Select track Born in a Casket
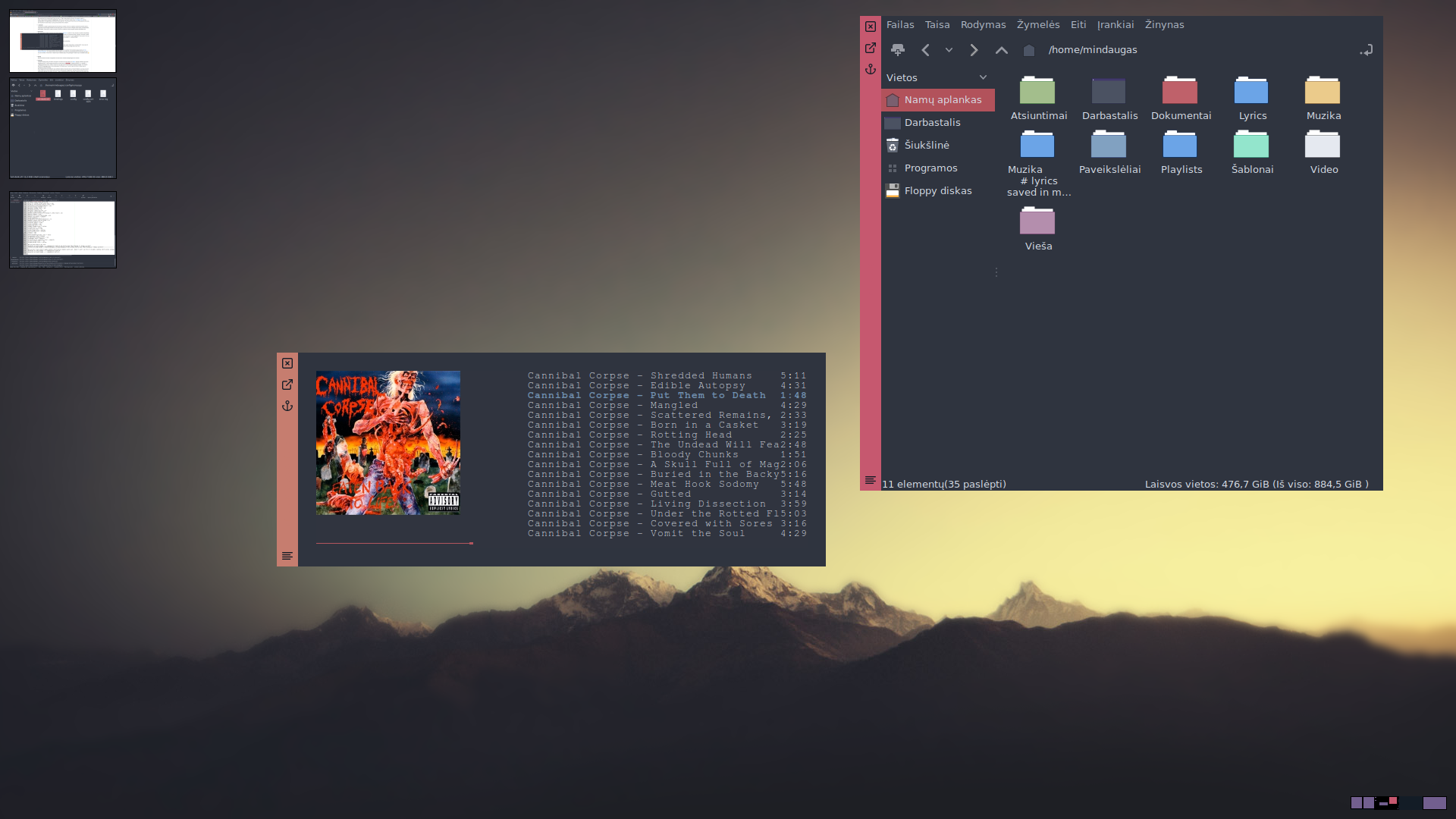 coord(667,425)
